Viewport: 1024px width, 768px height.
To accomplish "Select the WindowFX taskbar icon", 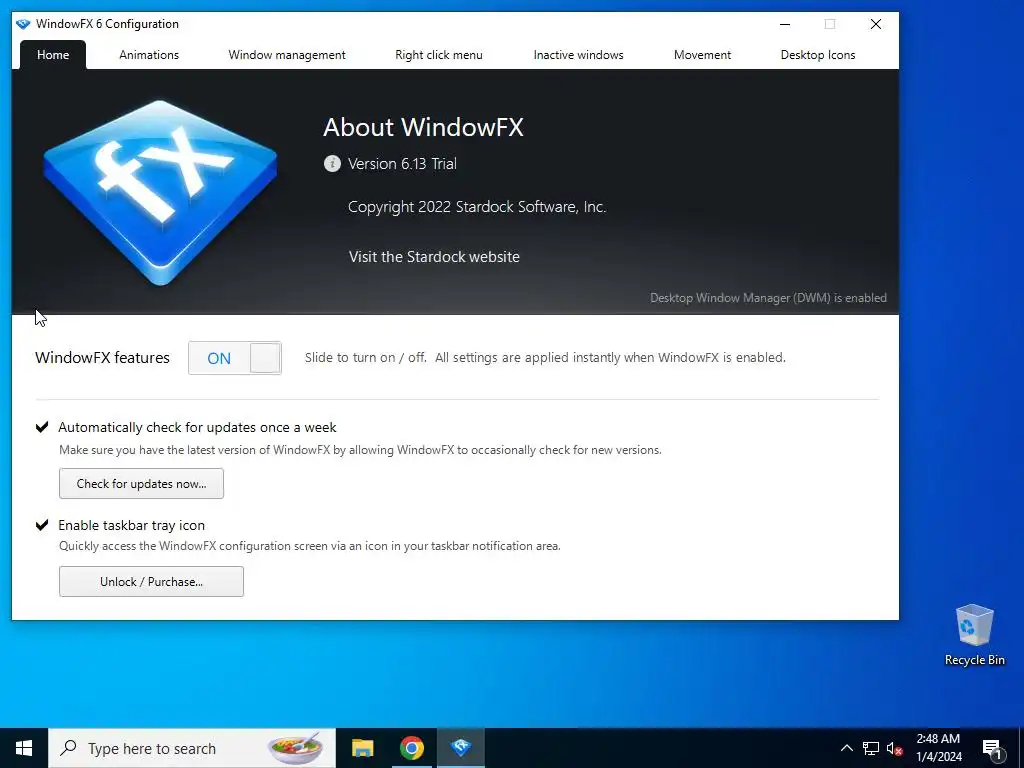I will [461, 748].
